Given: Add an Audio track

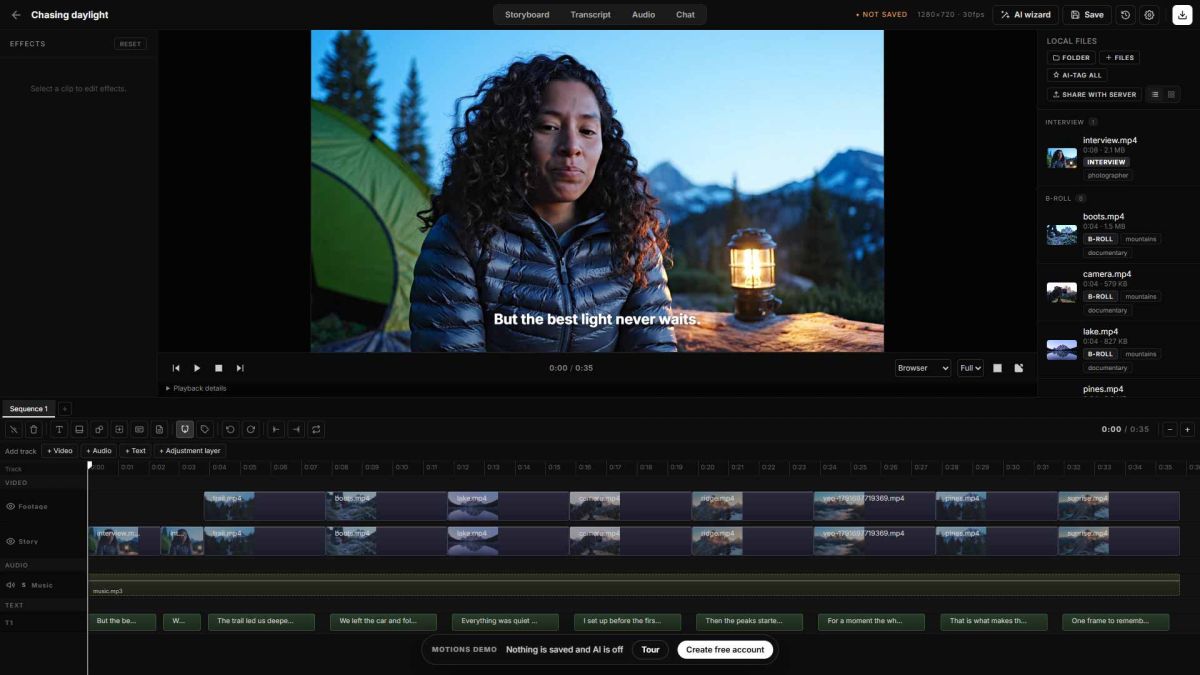Looking at the screenshot, I should pos(98,451).
